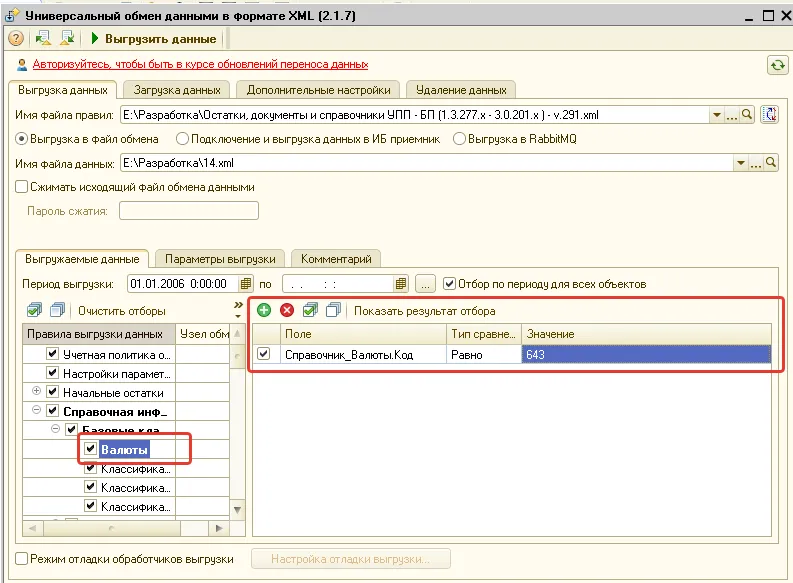Enable Сжимать исходящий файл обмена данными
The width and height of the screenshot is (793, 583).
click(x=21, y=187)
